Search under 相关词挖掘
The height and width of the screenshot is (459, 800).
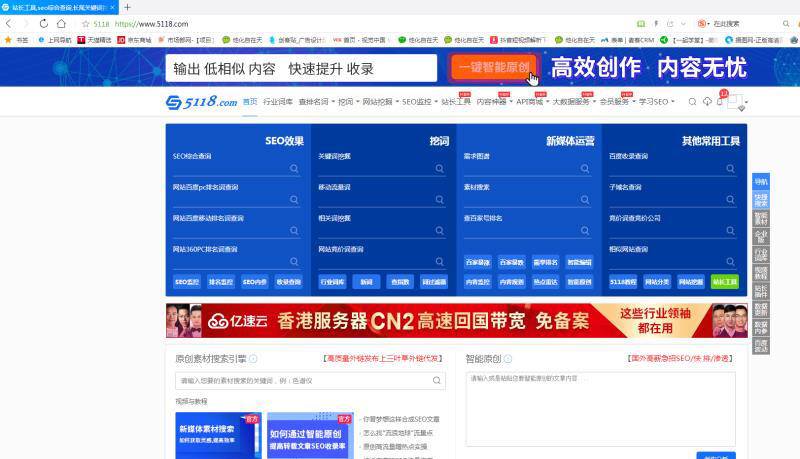coord(439,231)
